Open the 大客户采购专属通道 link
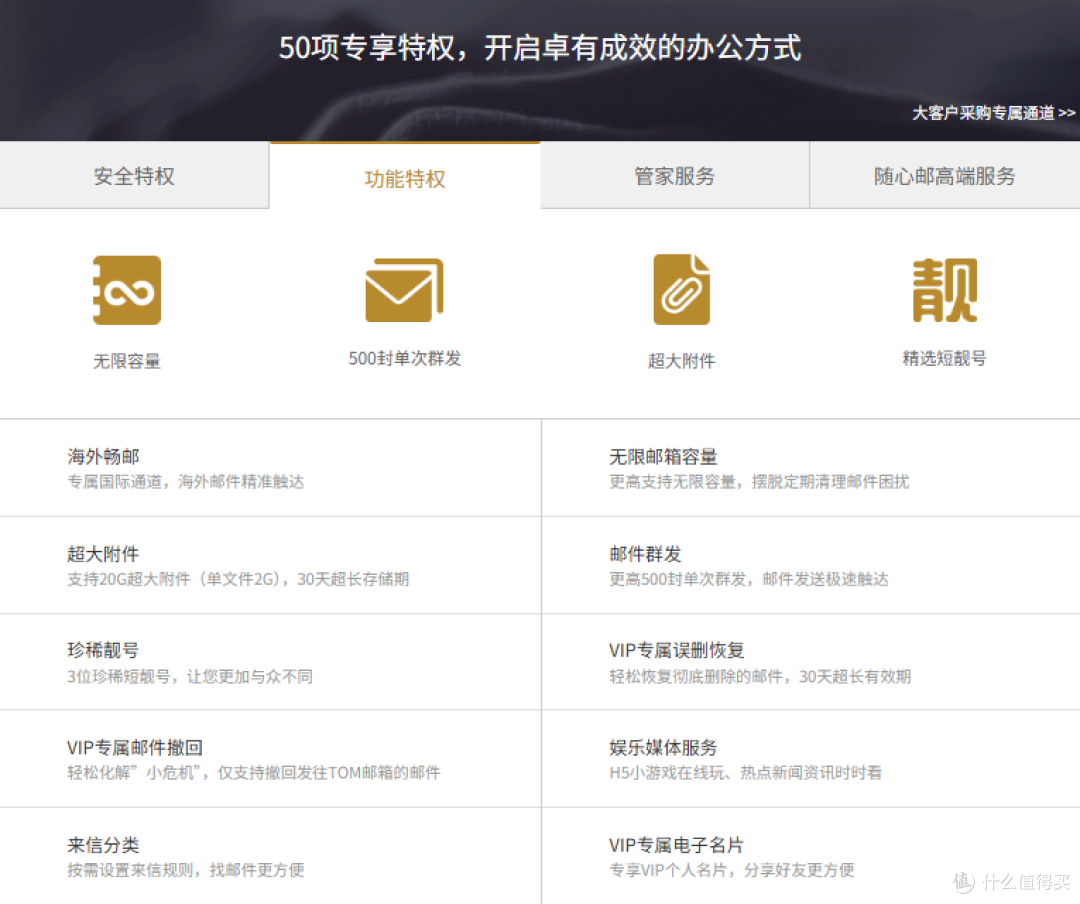The height and width of the screenshot is (904, 1080). point(993,113)
